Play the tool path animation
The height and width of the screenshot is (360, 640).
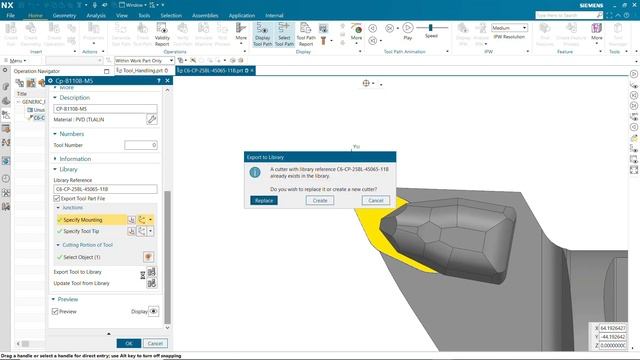tap(408, 31)
